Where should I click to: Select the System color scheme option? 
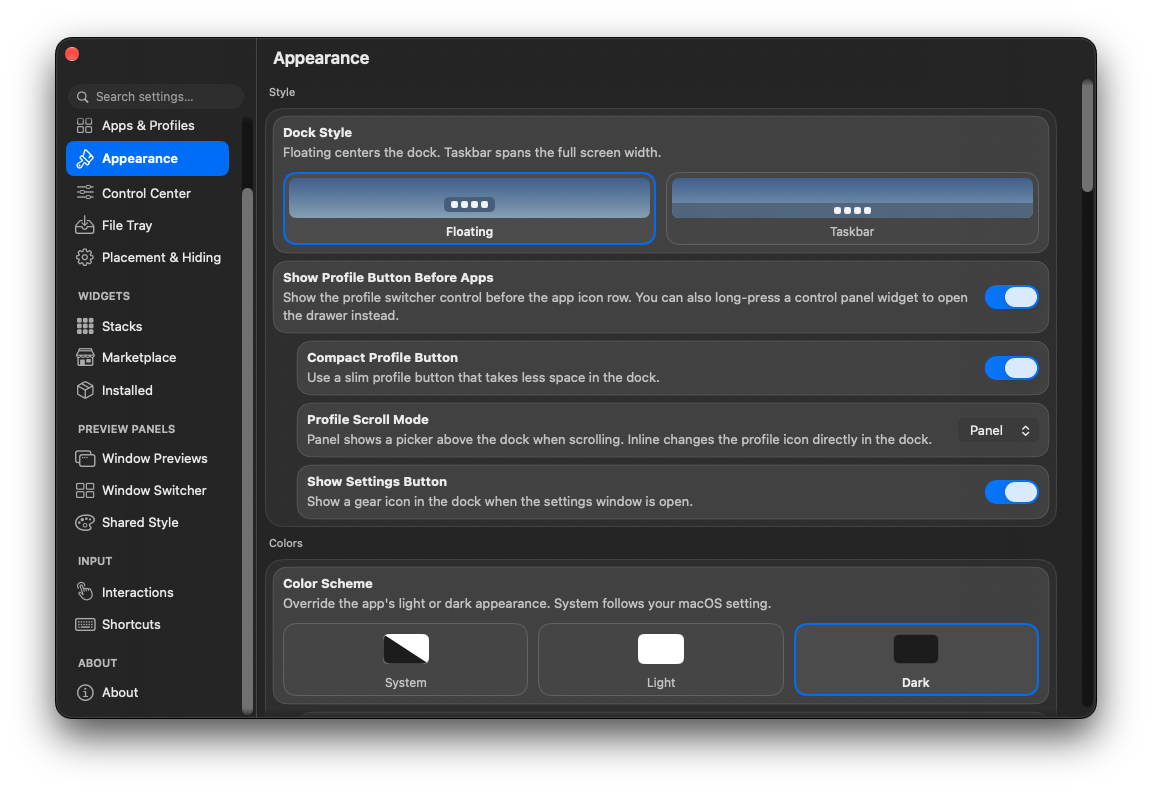405,660
